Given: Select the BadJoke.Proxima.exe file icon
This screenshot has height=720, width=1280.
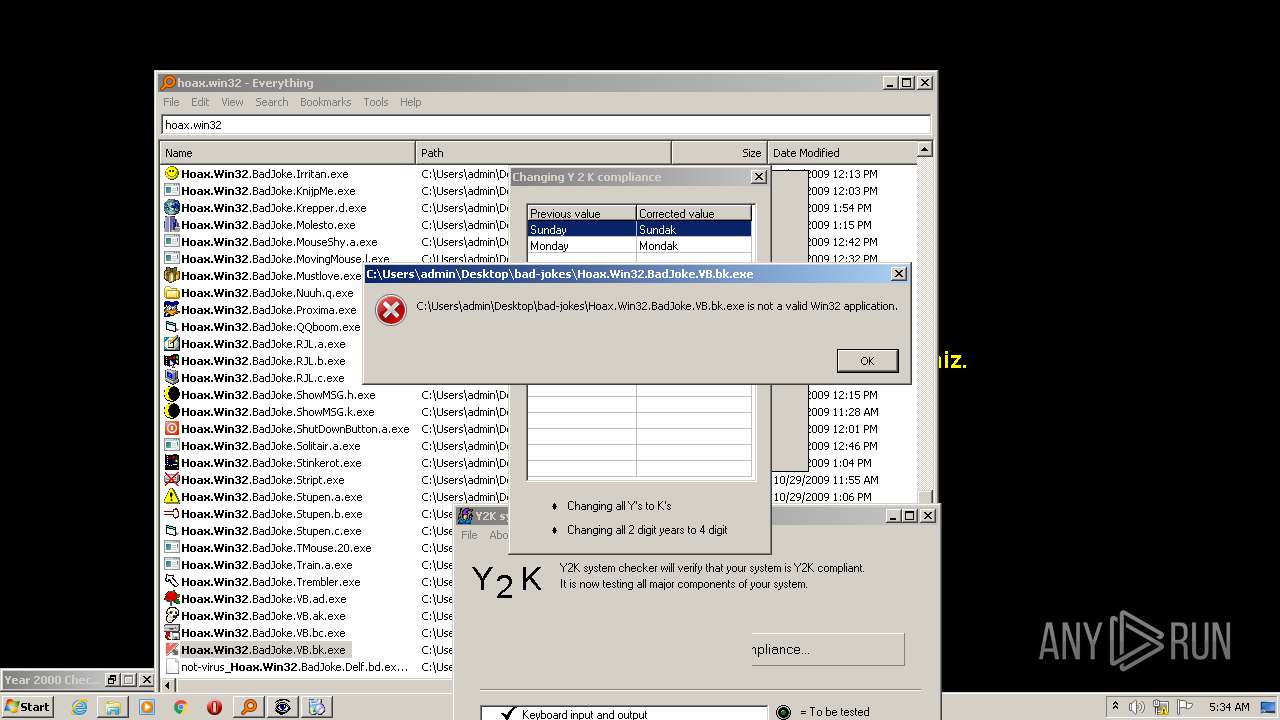Looking at the screenshot, I should (172, 309).
